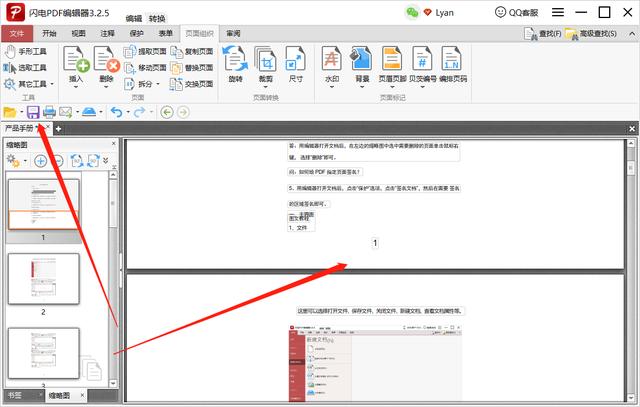
Task: Open the hamburger menu in title bar
Action: pyautogui.click(x=558, y=13)
